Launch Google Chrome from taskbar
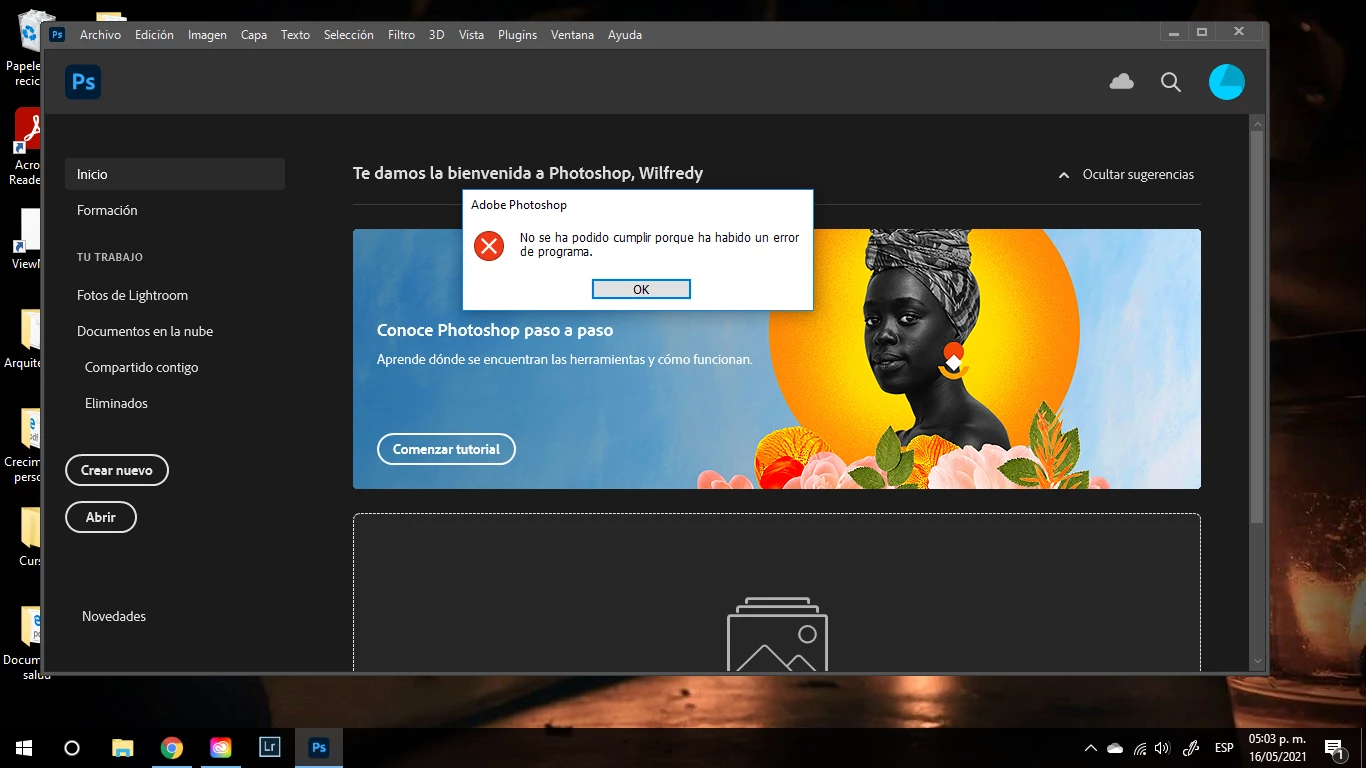Screen dimensions: 1366x768 [172, 748]
